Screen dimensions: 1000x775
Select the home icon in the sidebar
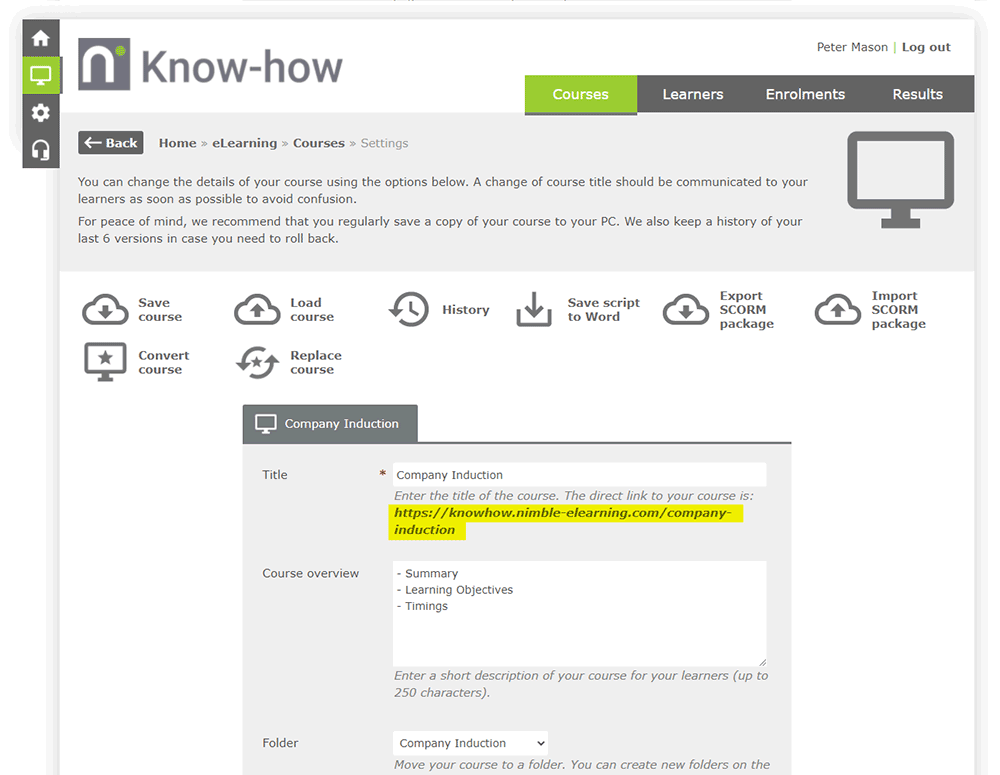pyautogui.click(x=40, y=37)
